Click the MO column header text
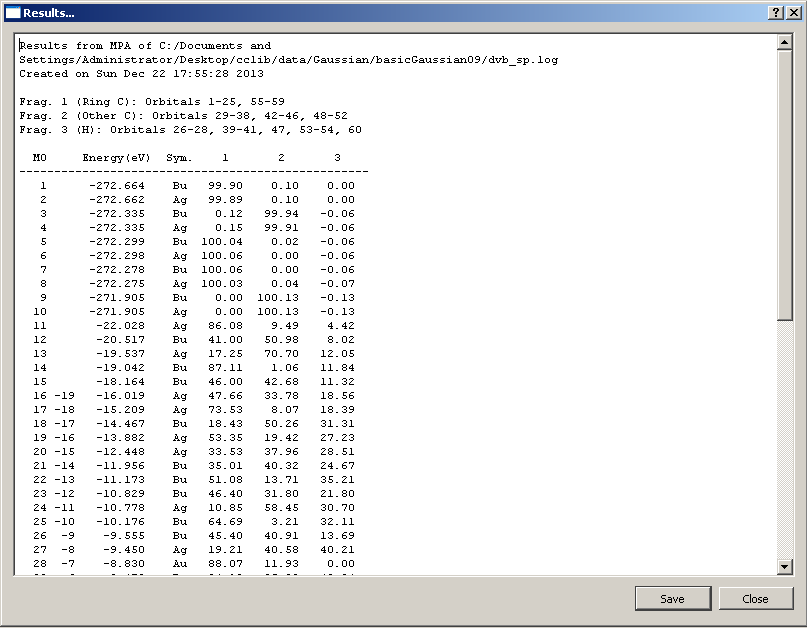This screenshot has height=628, width=807. 40,158
